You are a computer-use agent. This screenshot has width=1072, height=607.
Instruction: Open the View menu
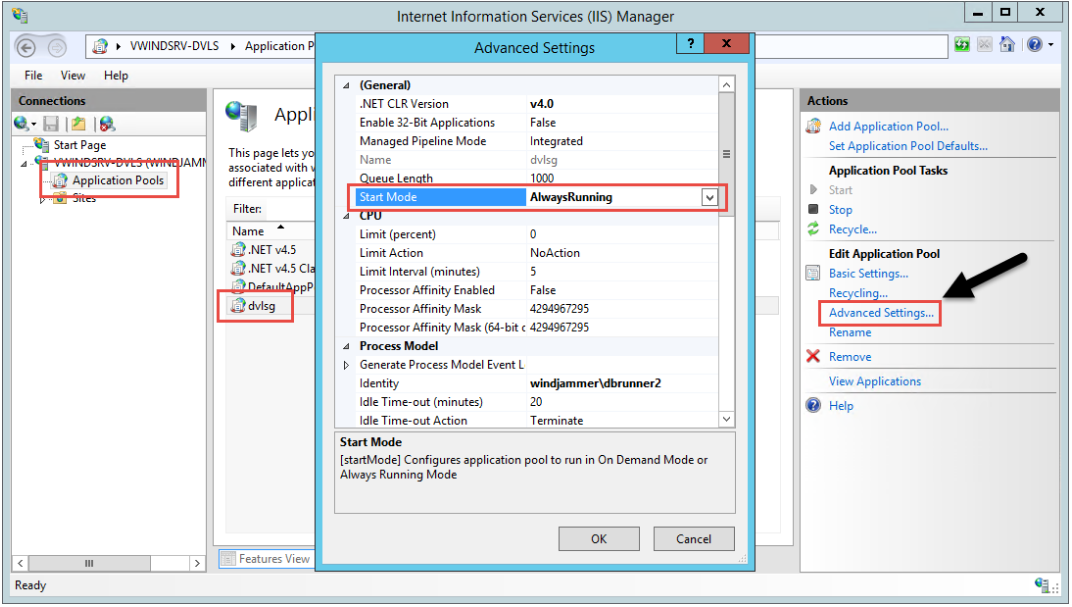pos(72,75)
